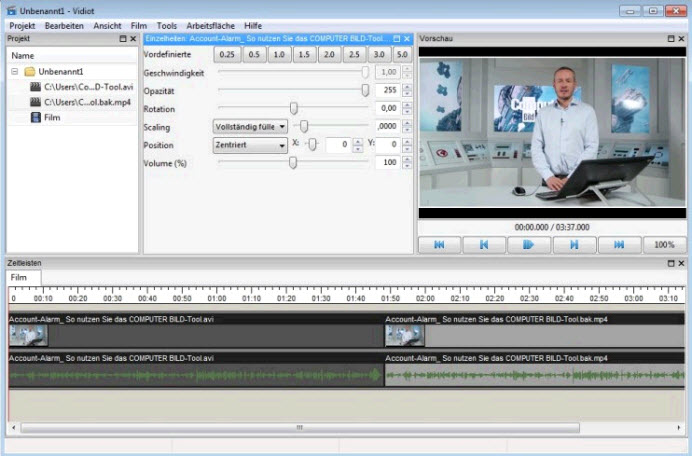
Task: Click the Position X spinner arrows
Action: [358, 144]
